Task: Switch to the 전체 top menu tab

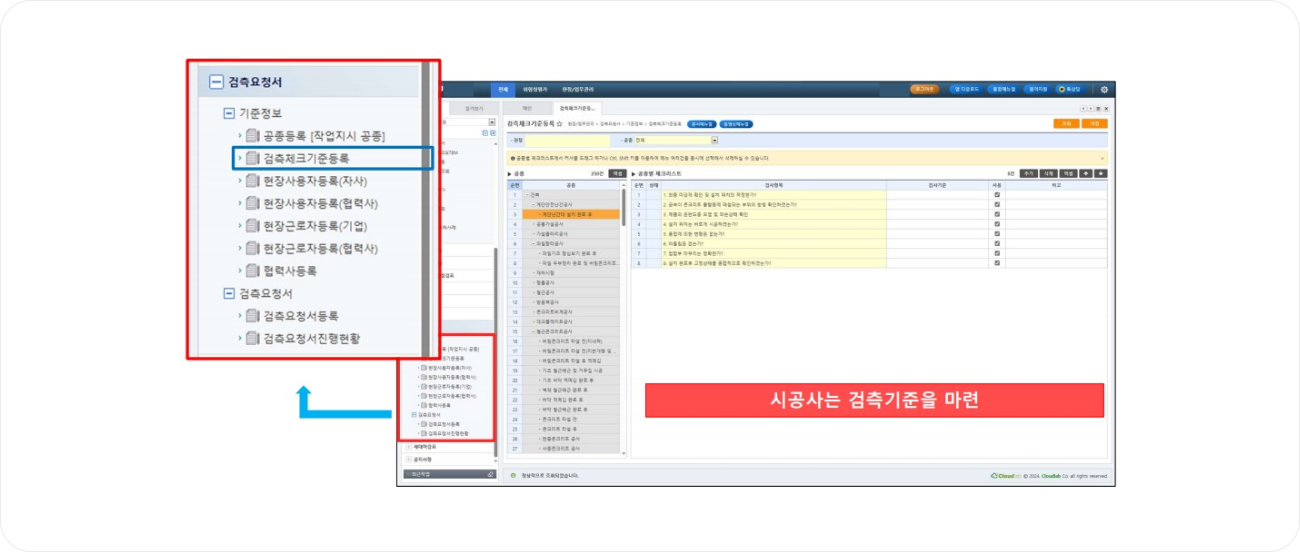Action: coord(503,89)
